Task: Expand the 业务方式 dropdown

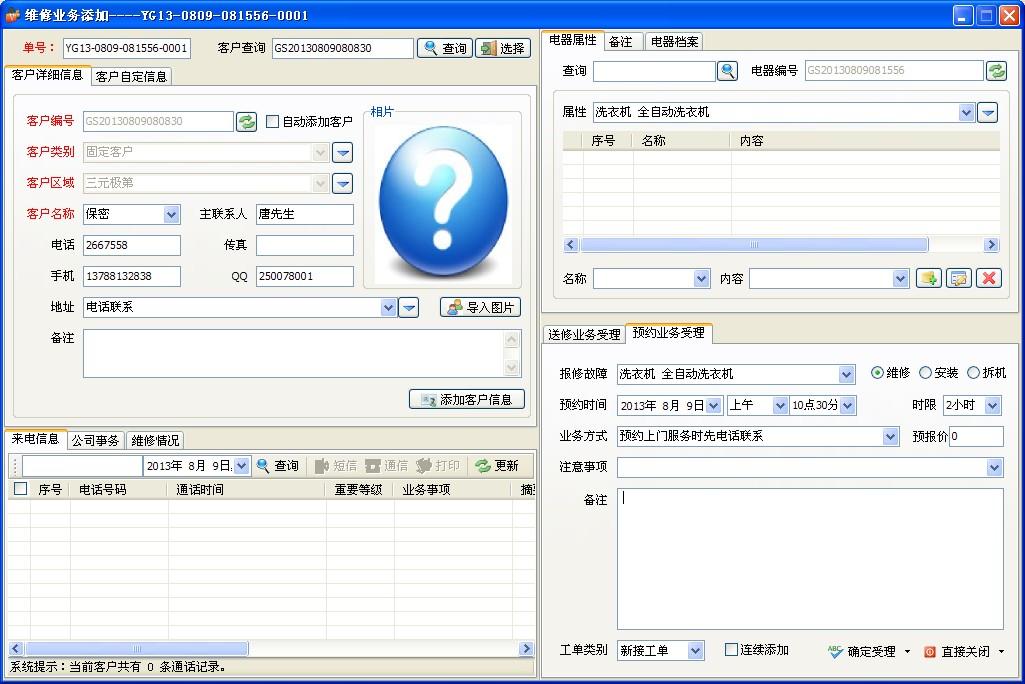Action: [x=890, y=437]
